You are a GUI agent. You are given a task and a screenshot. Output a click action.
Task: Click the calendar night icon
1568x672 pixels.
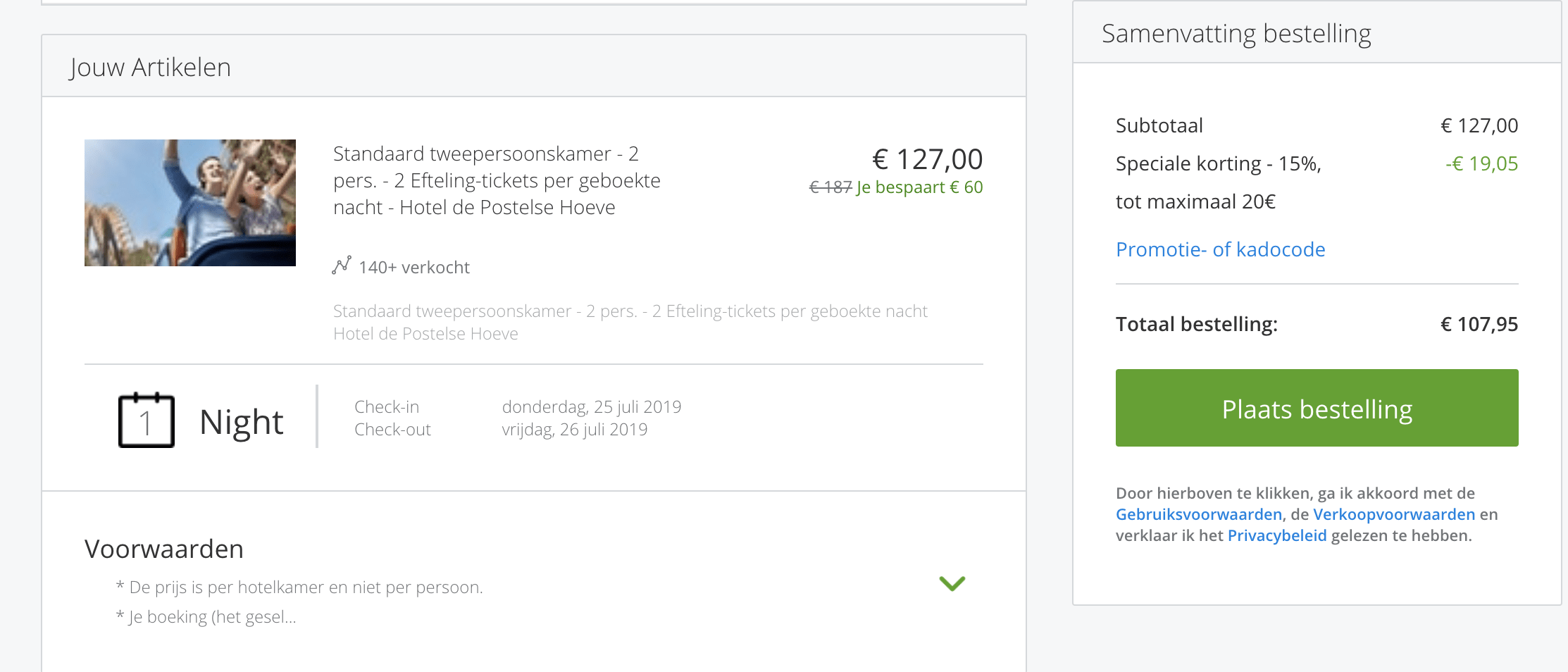(147, 420)
